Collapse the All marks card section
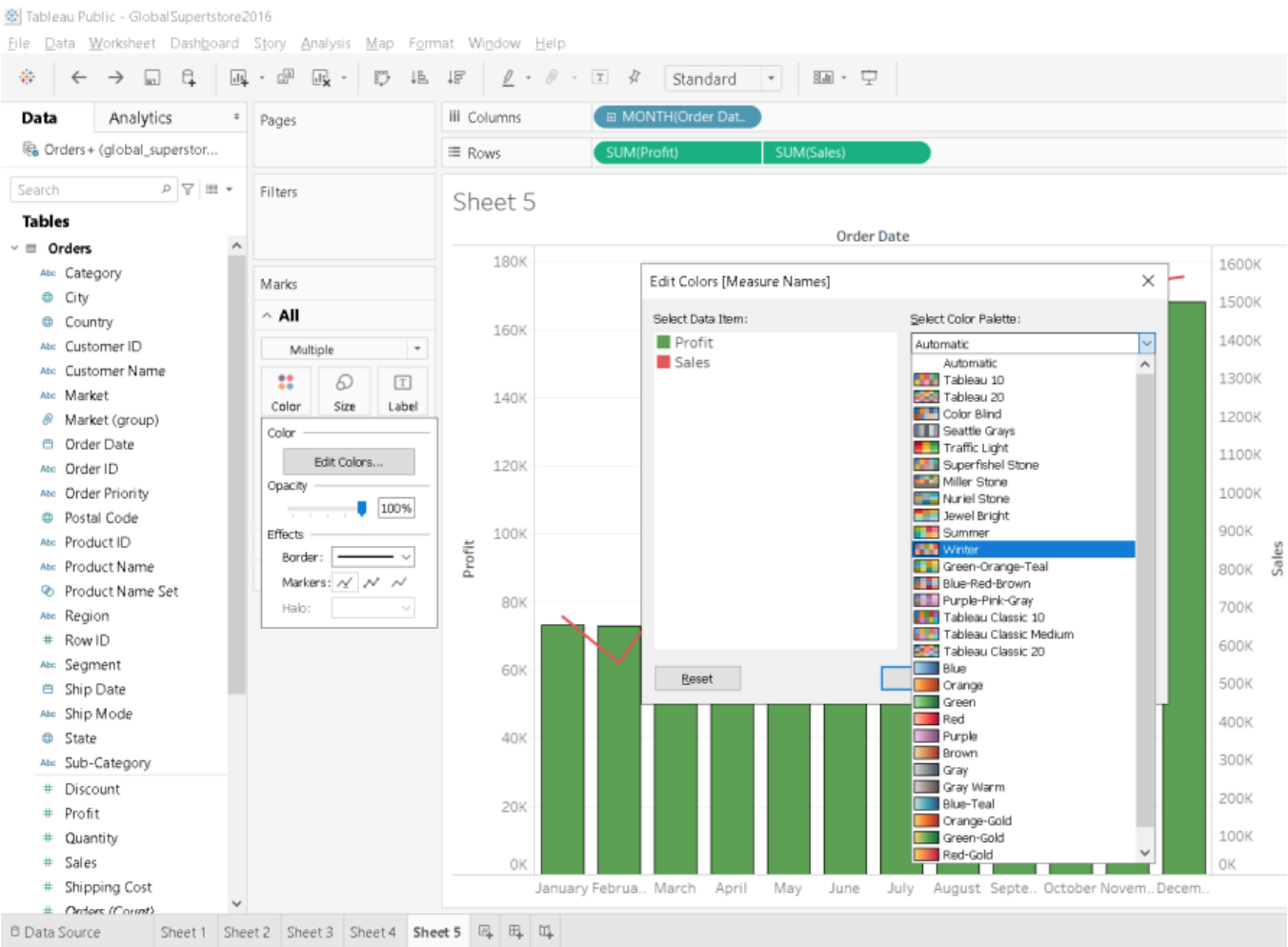Viewport: 1288px width, 947px height. coord(268,315)
